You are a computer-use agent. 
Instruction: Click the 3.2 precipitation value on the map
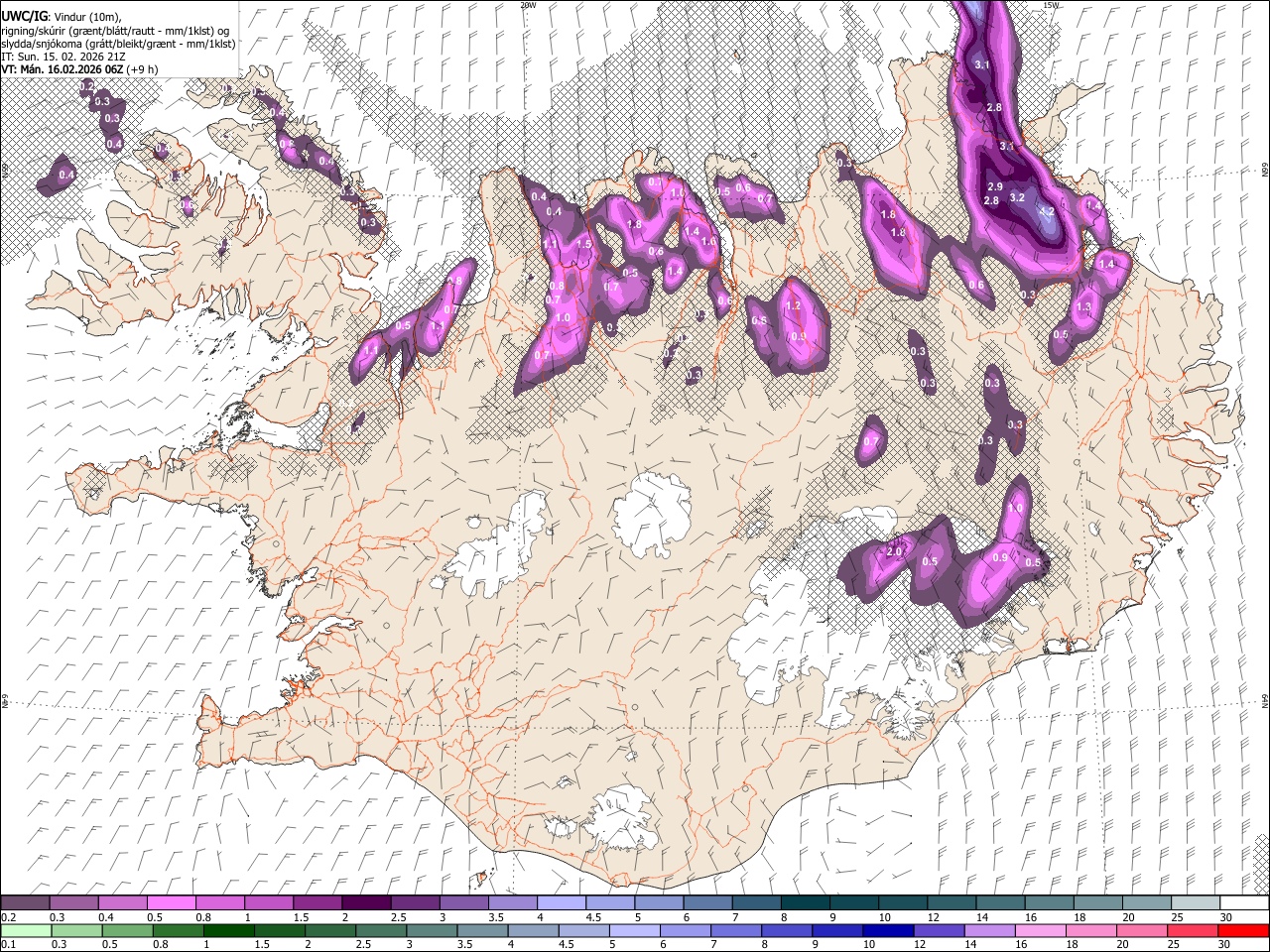point(1016,197)
